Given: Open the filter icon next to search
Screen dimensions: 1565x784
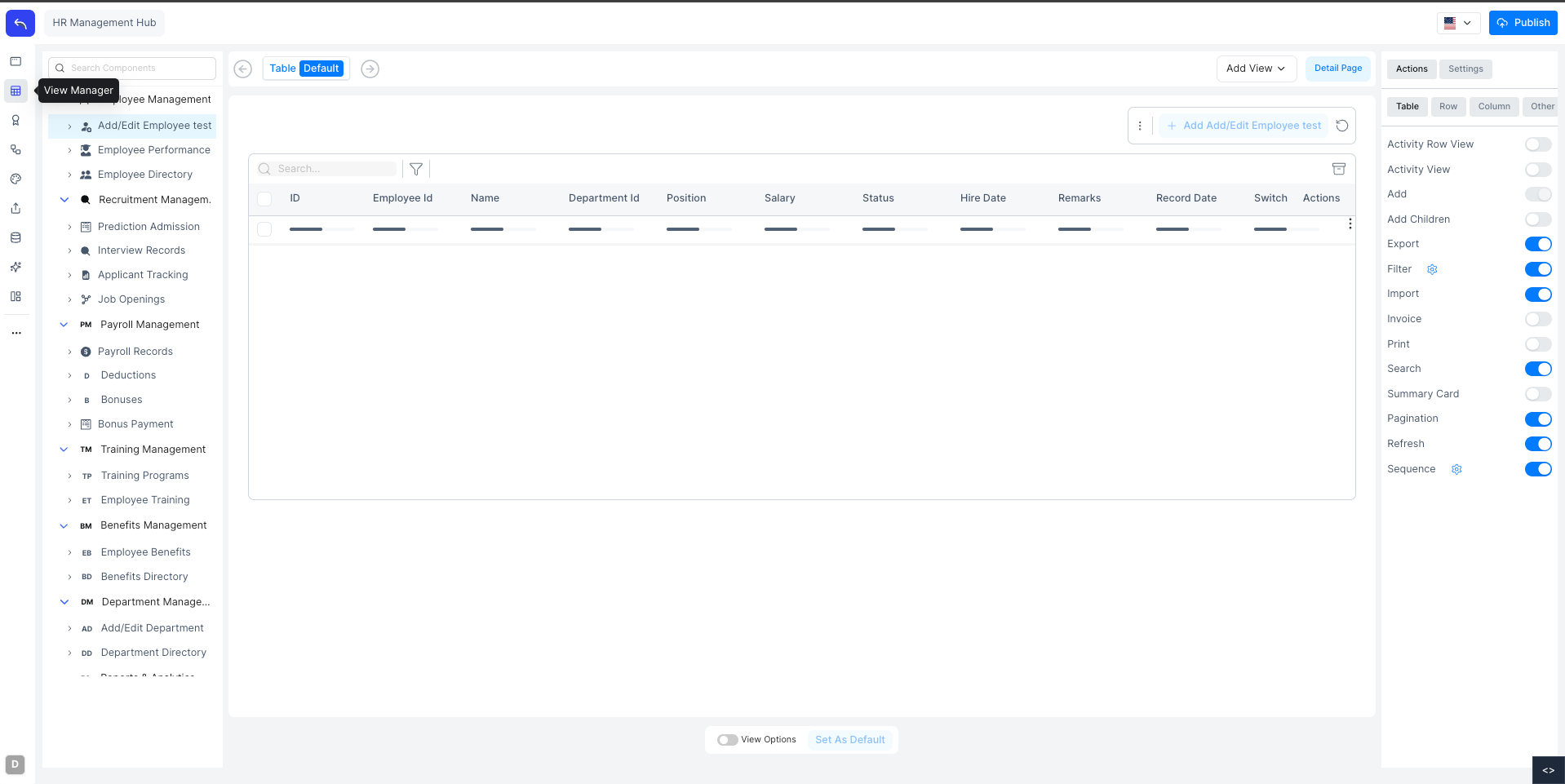Looking at the screenshot, I should (x=416, y=168).
